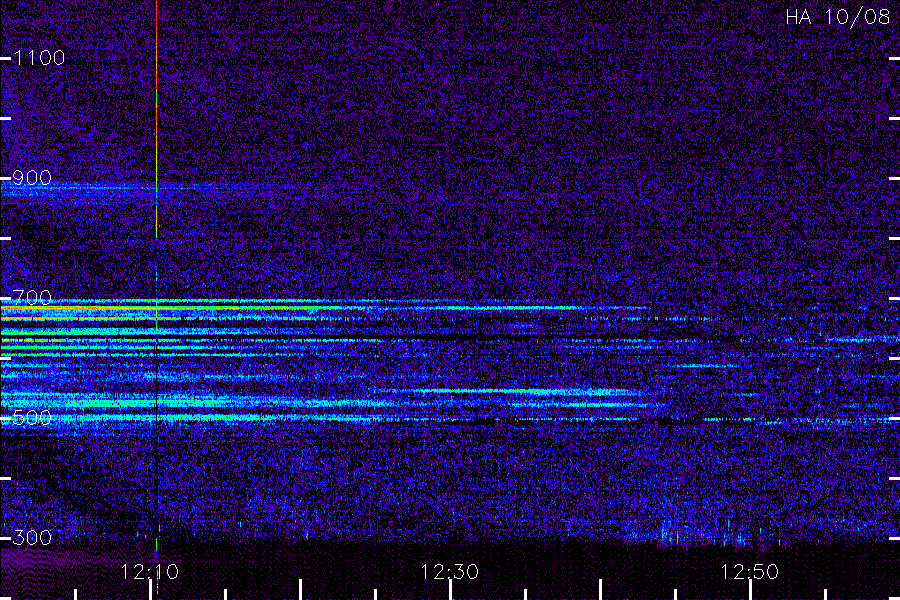Image resolution: width=900 pixels, height=600 pixels.
Task: Click the 700 frequency axis label
Action: pos(32,297)
